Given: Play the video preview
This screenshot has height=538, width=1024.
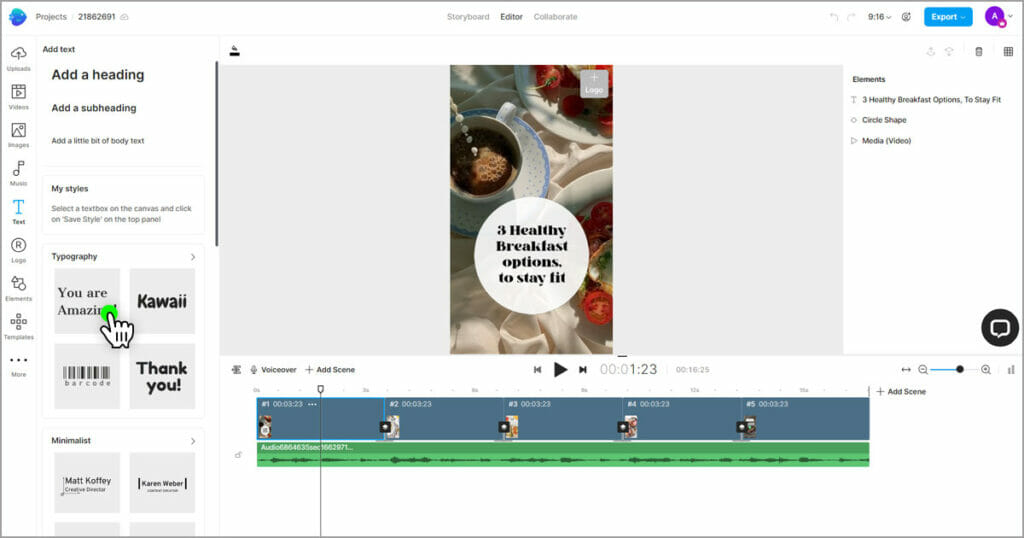Looking at the screenshot, I should tap(560, 370).
